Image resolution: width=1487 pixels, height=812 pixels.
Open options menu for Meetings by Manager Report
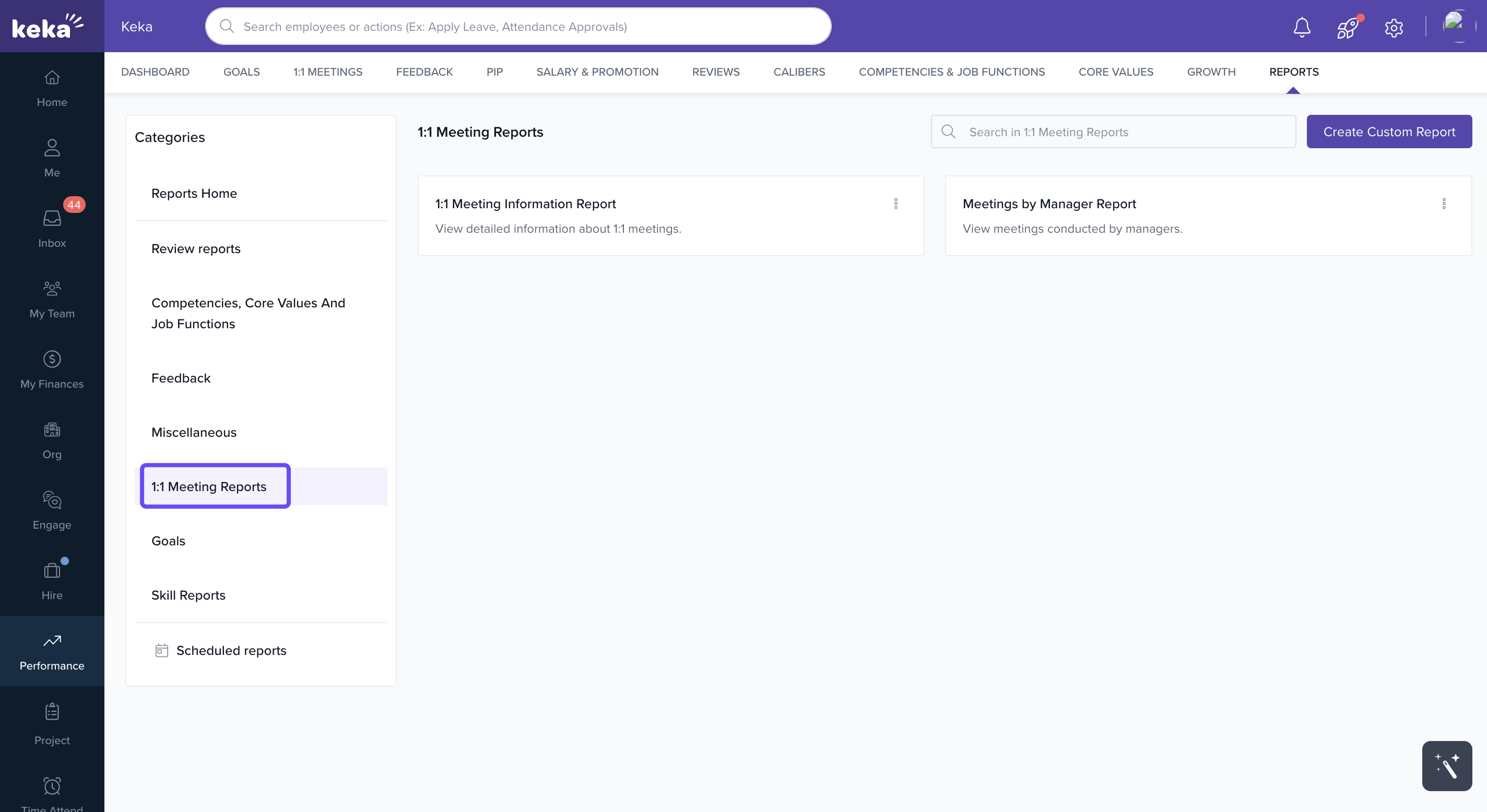(x=1443, y=204)
